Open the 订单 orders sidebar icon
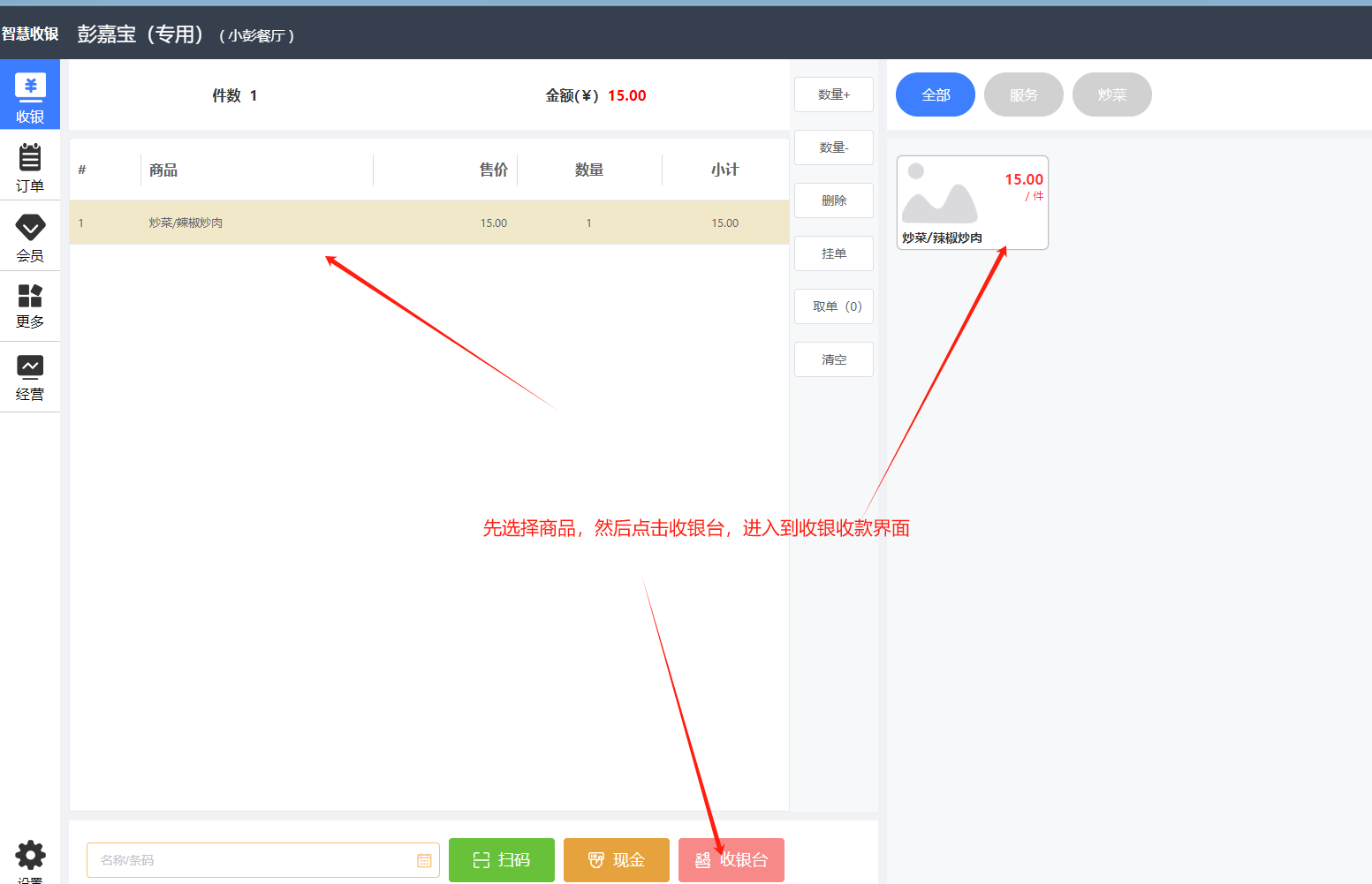Viewport: 1372px width, 884px height. point(30,166)
